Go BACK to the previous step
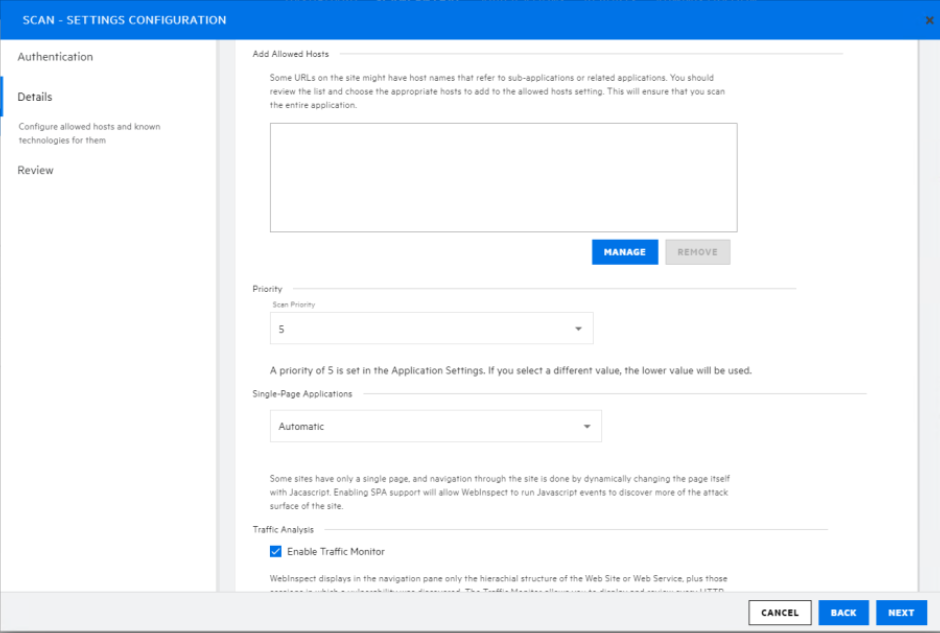 click(x=843, y=613)
